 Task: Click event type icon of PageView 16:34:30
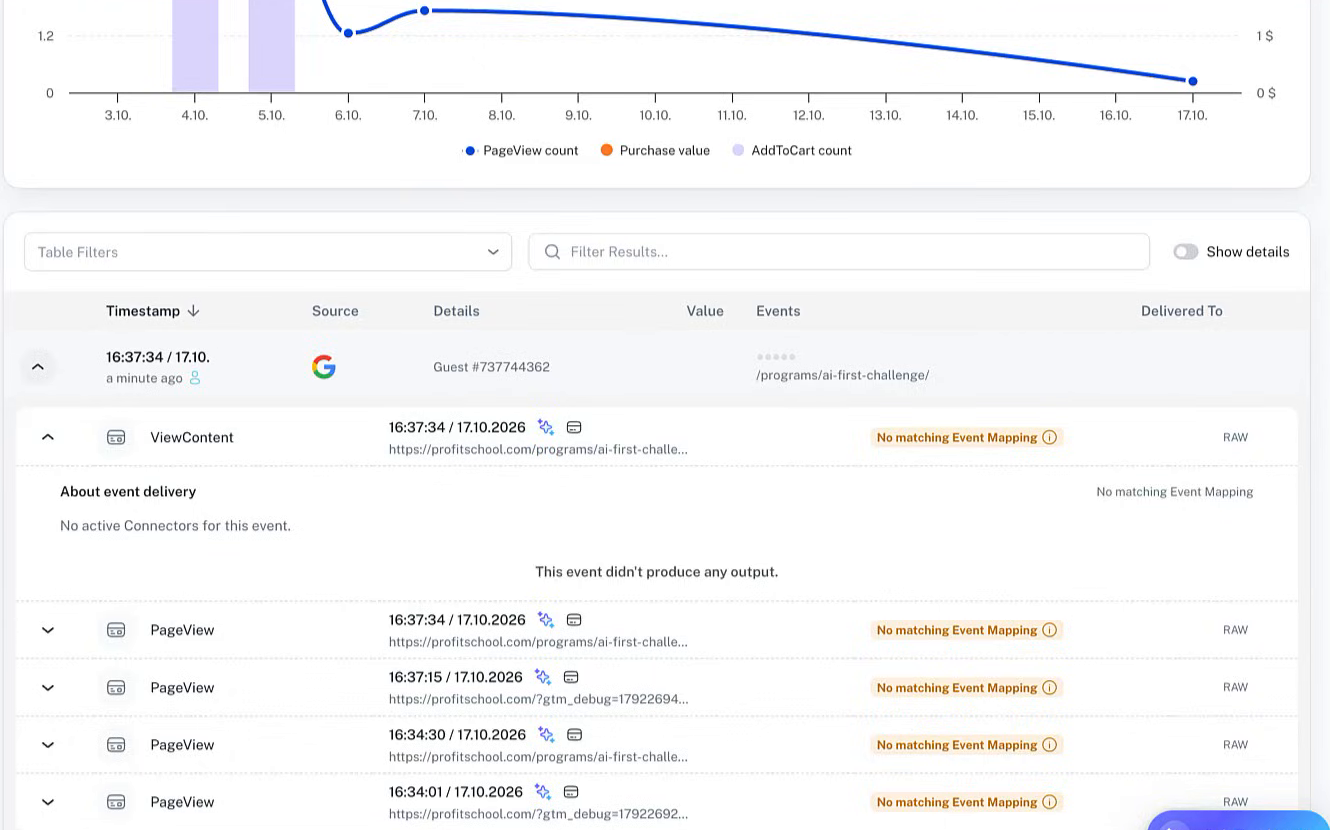(x=116, y=745)
